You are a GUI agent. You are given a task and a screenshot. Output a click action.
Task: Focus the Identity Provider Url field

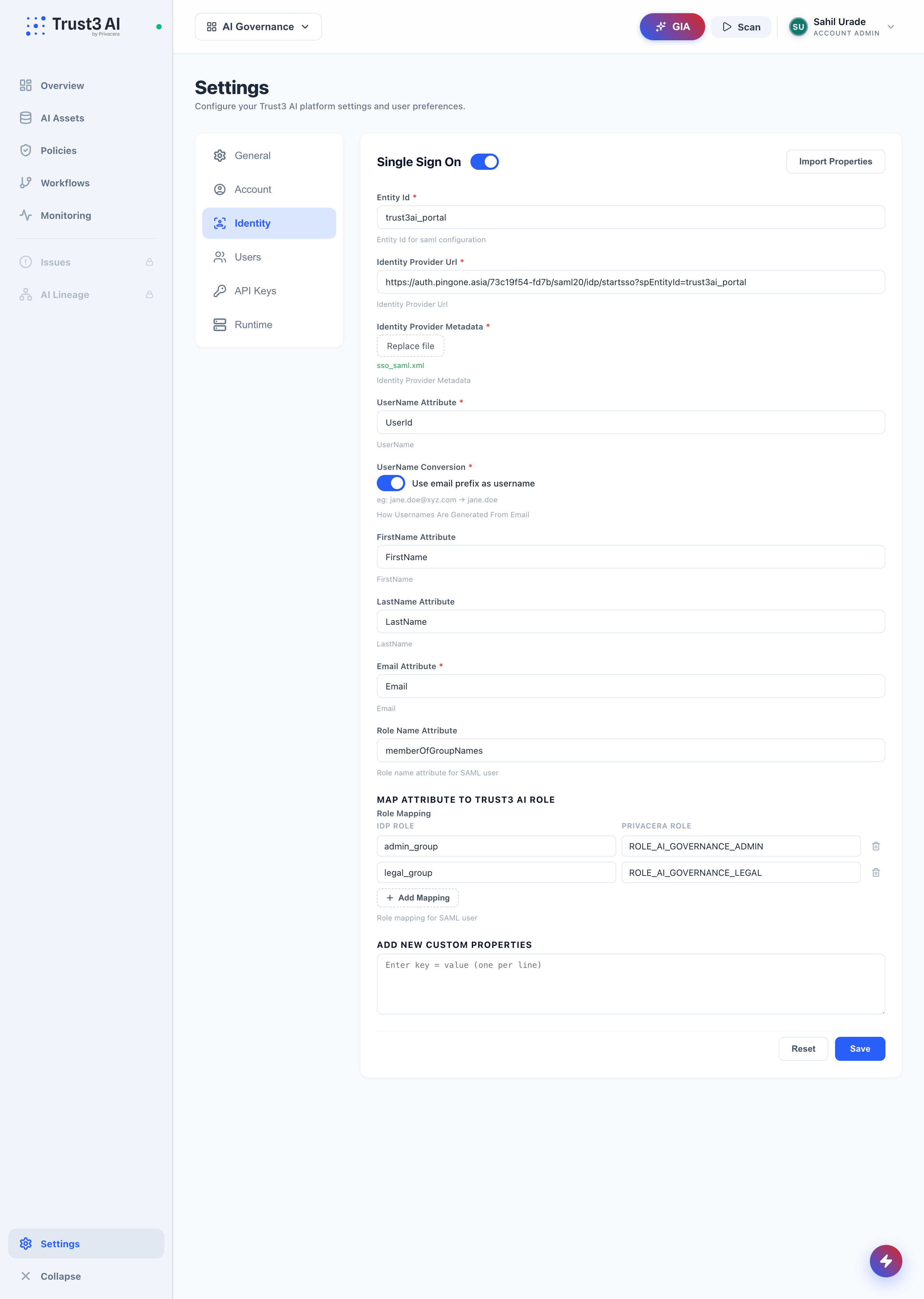click(630, 282)
